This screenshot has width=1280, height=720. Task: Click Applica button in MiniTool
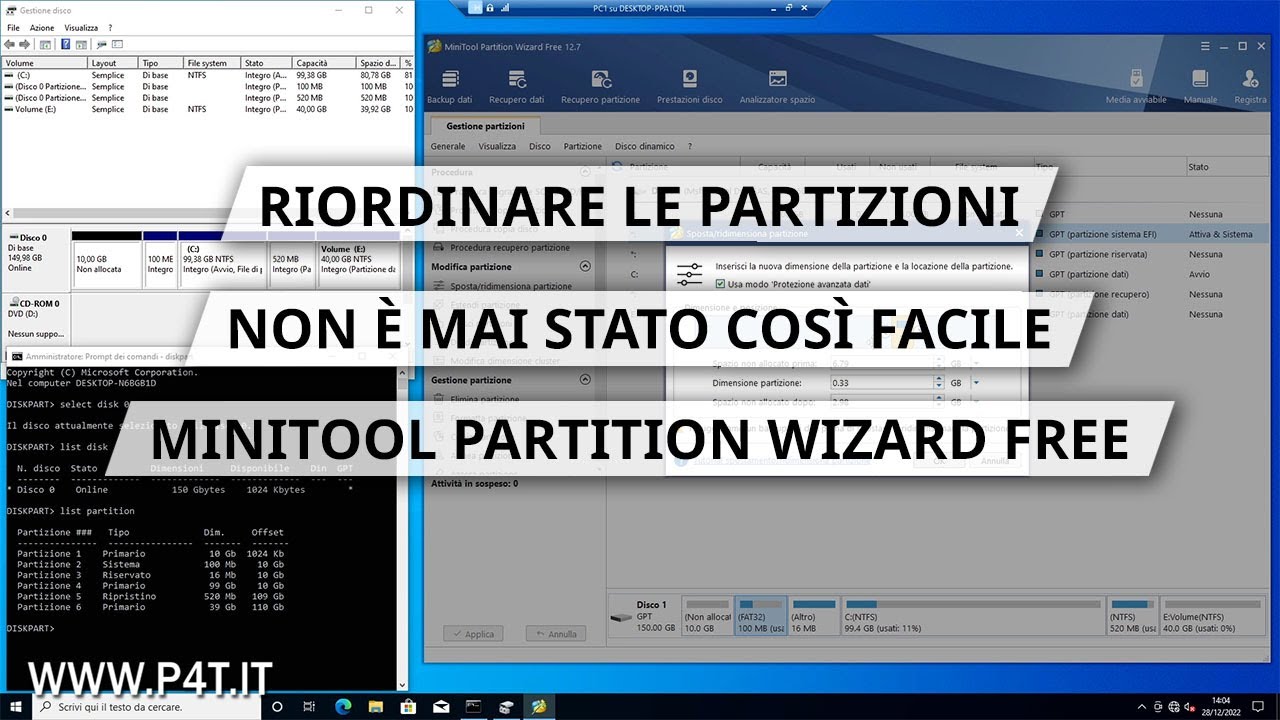472,634
